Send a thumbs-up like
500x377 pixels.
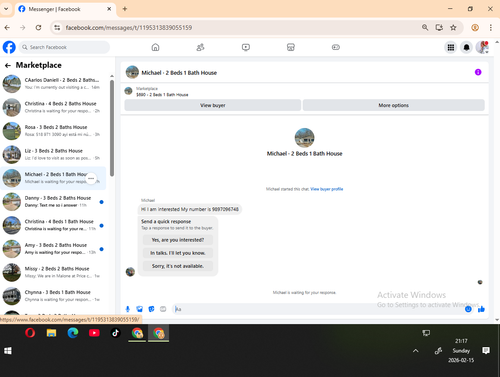(x=481, y=309)
